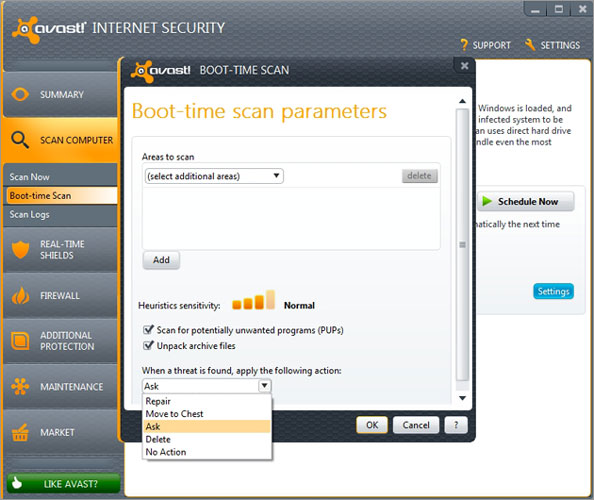594x500 pixels.
Task: Click the blue Settings button
Action: [x=553, y=291]
